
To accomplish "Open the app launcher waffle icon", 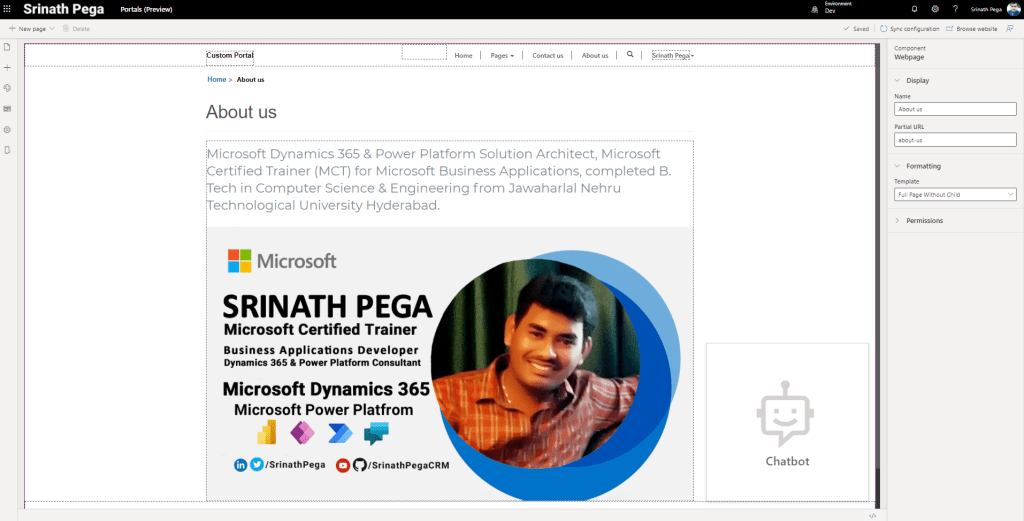I will pos(8,8).
